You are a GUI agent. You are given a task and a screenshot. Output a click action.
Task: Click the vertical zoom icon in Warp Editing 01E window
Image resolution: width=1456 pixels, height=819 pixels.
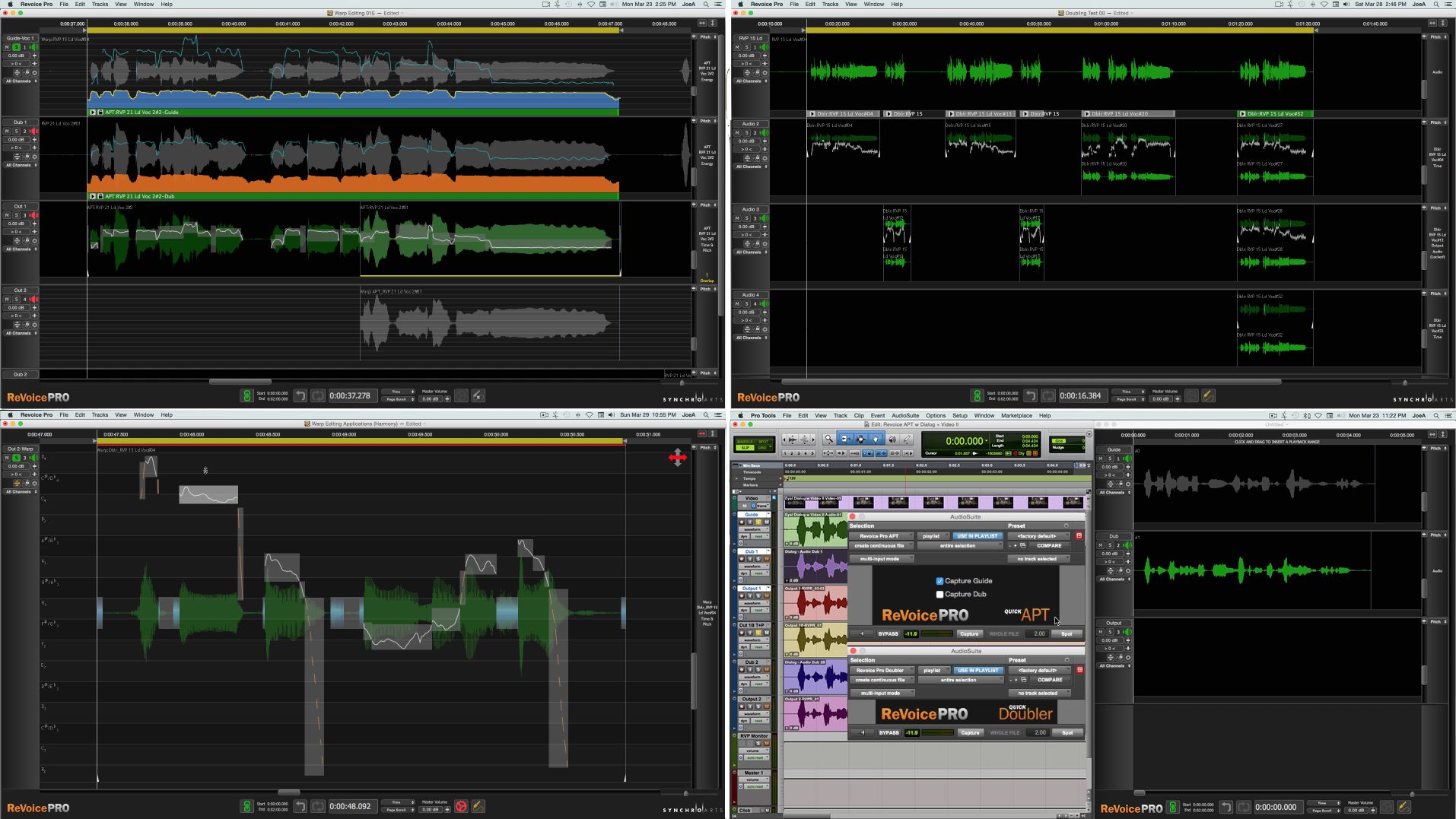coord(713,23)
